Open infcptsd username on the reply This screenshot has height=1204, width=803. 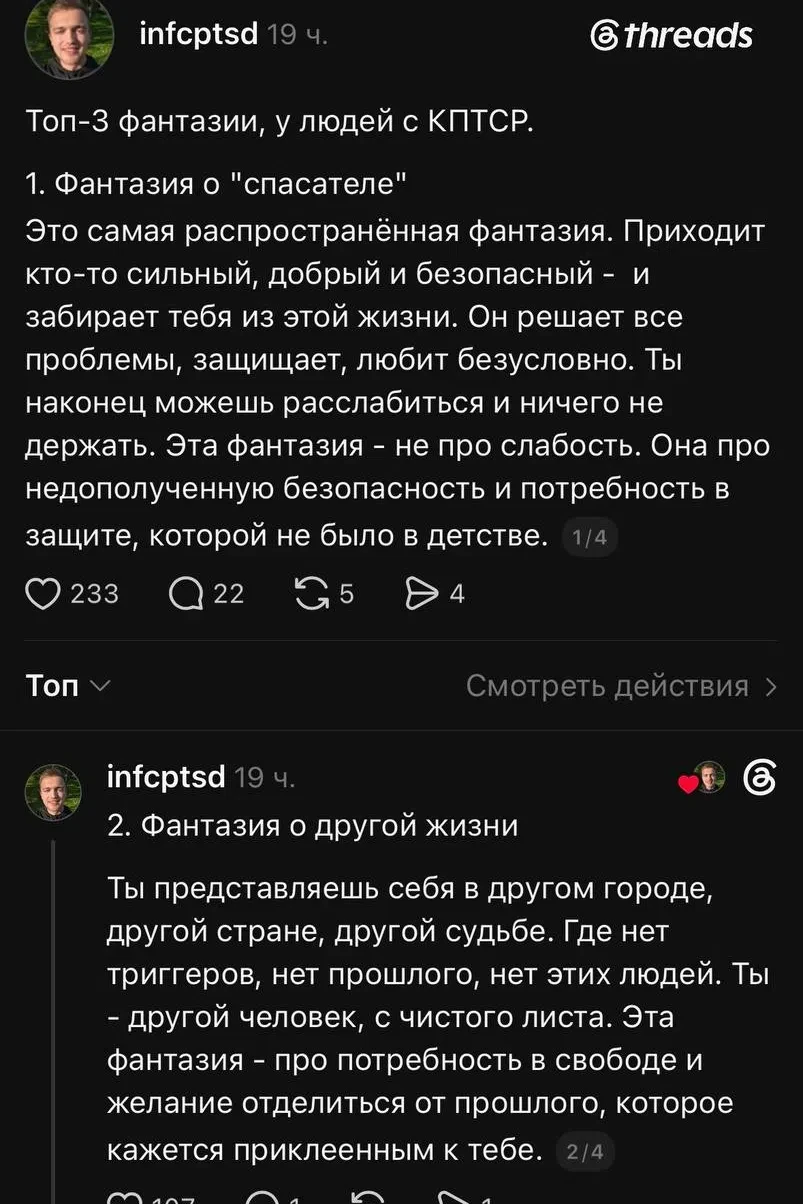point(166,777)
